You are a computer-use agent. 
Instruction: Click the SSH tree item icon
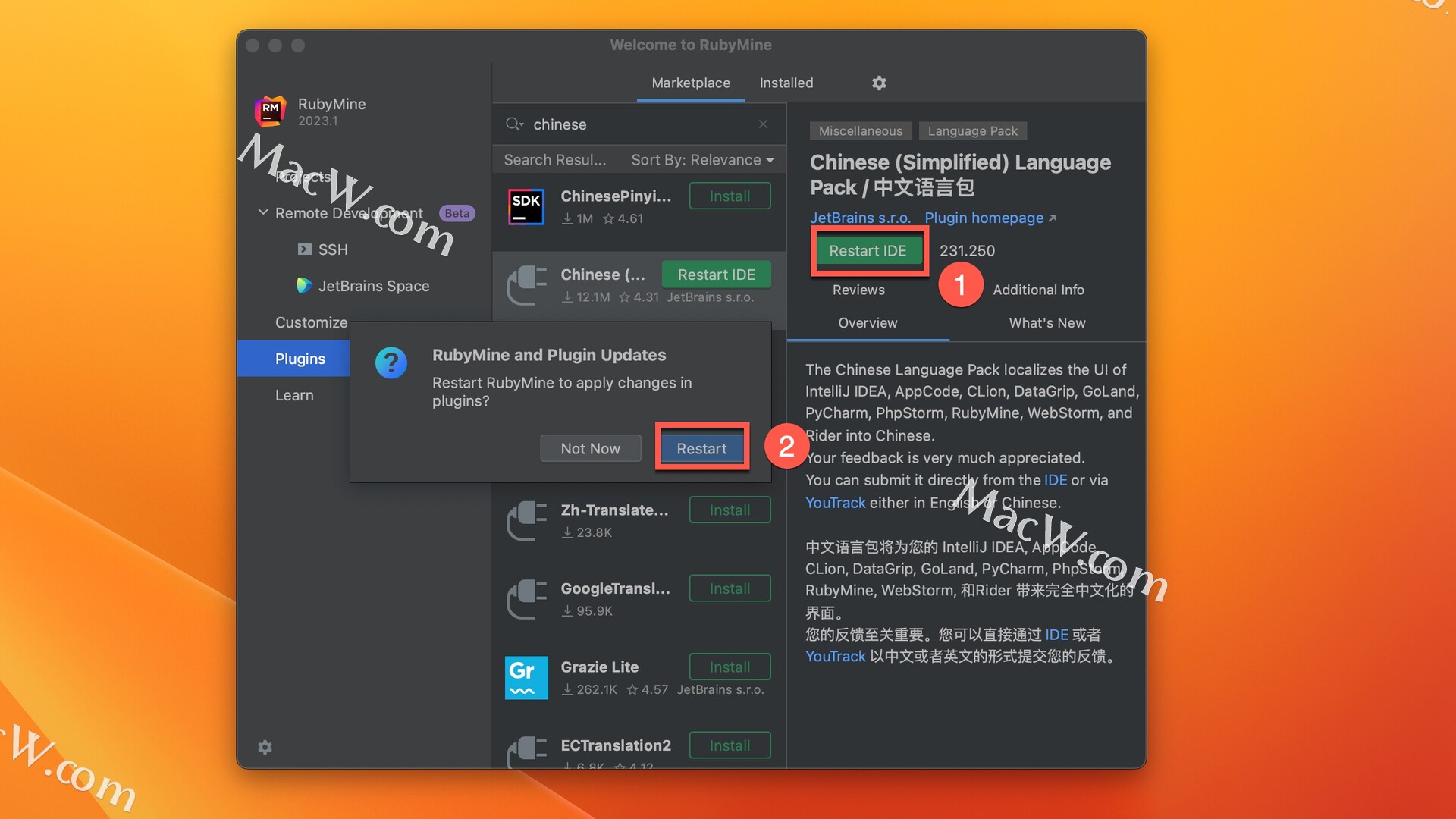(305, 247)
